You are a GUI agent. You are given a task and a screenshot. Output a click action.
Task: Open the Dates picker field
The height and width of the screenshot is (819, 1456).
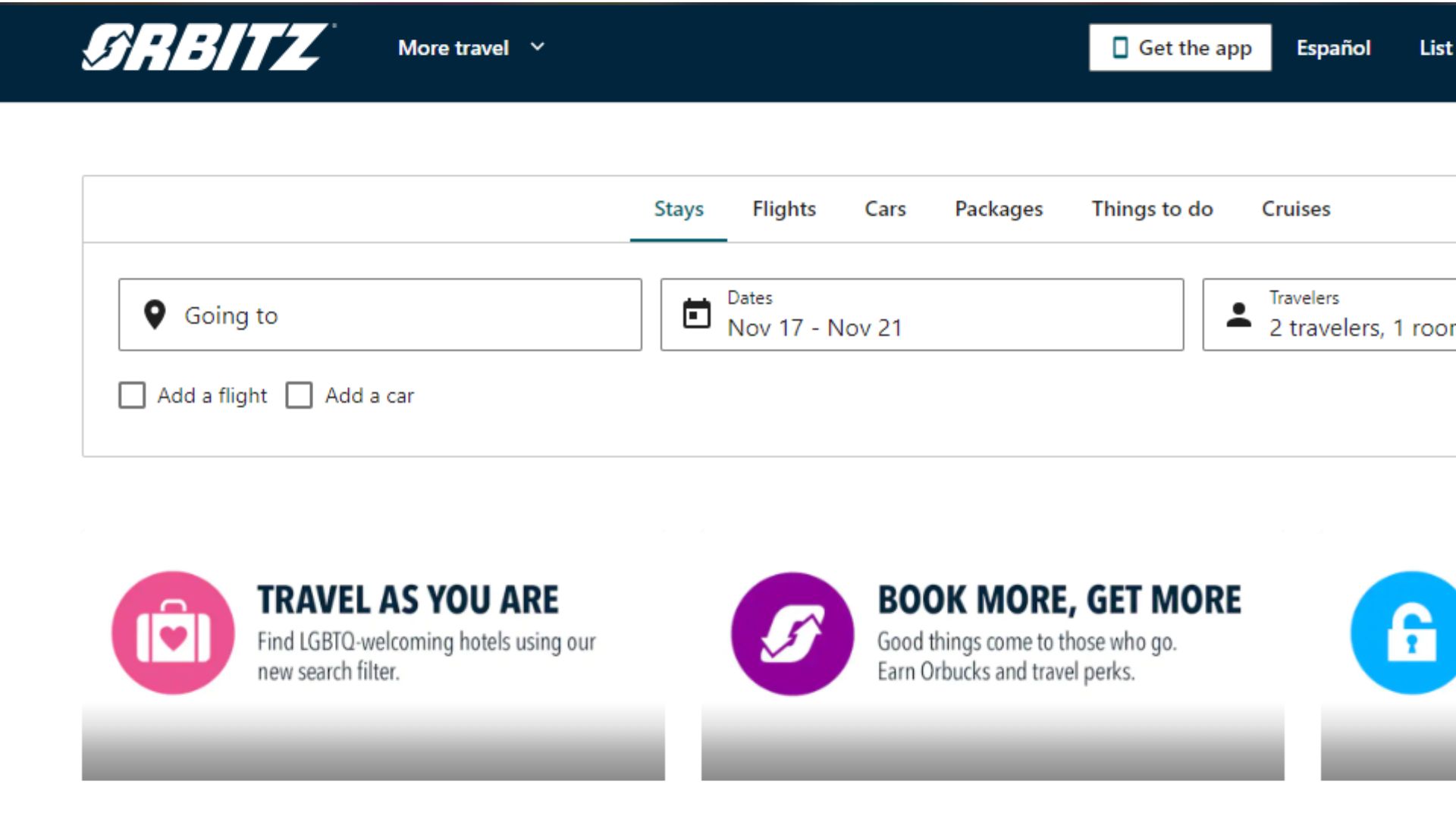point(922,315)
